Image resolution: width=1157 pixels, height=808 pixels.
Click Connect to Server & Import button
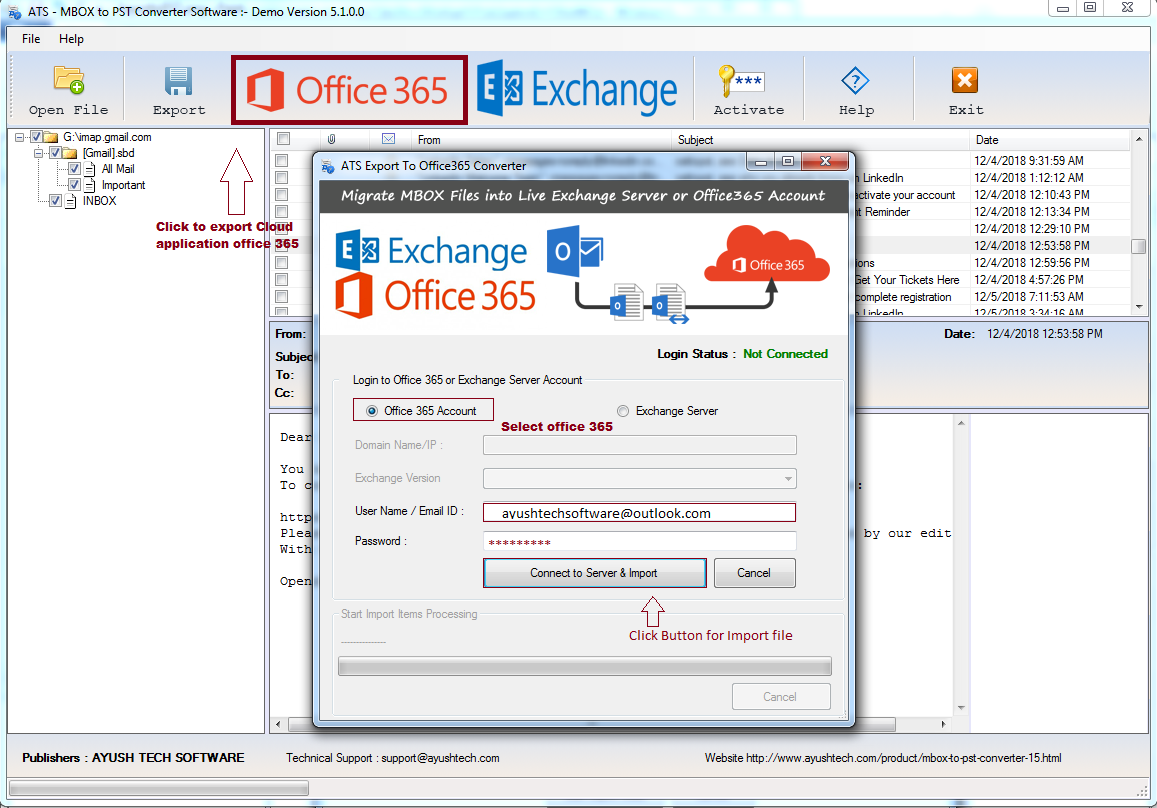click(x=595, y=573)
